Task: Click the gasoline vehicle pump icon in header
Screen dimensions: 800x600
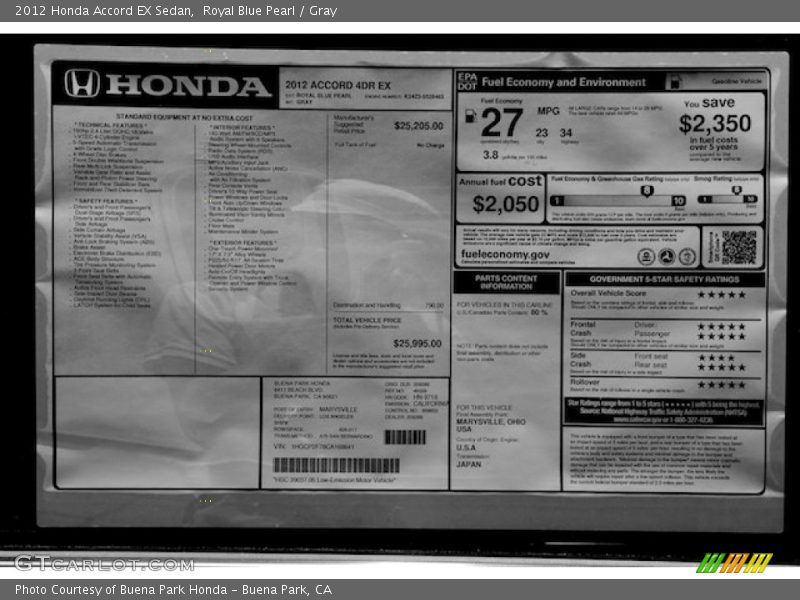Action: pos(675,82)
